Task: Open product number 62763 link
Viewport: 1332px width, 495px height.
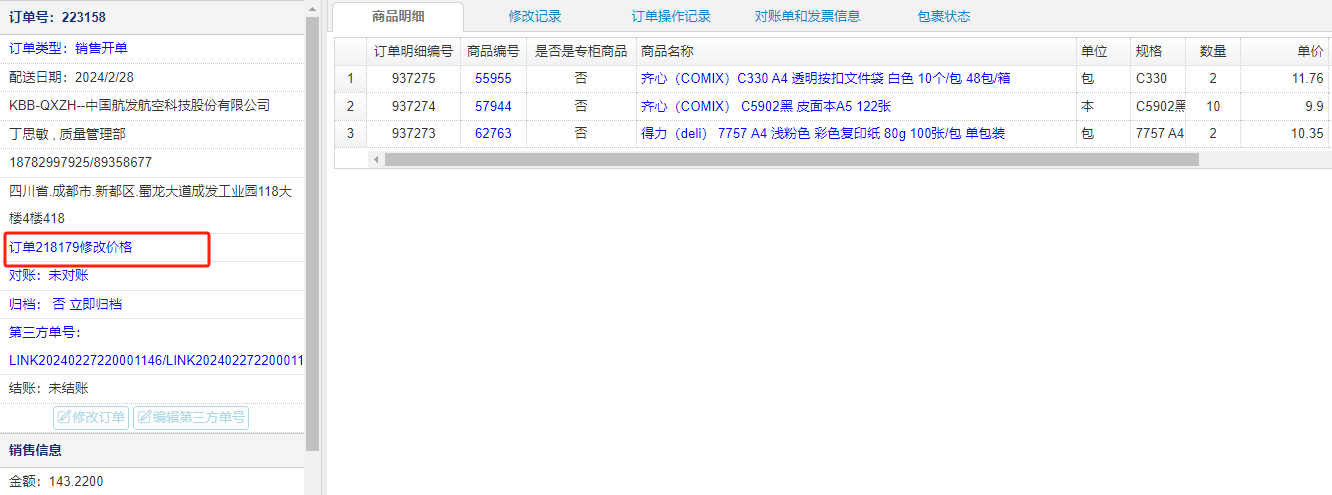Action: (x=493, y=134)
